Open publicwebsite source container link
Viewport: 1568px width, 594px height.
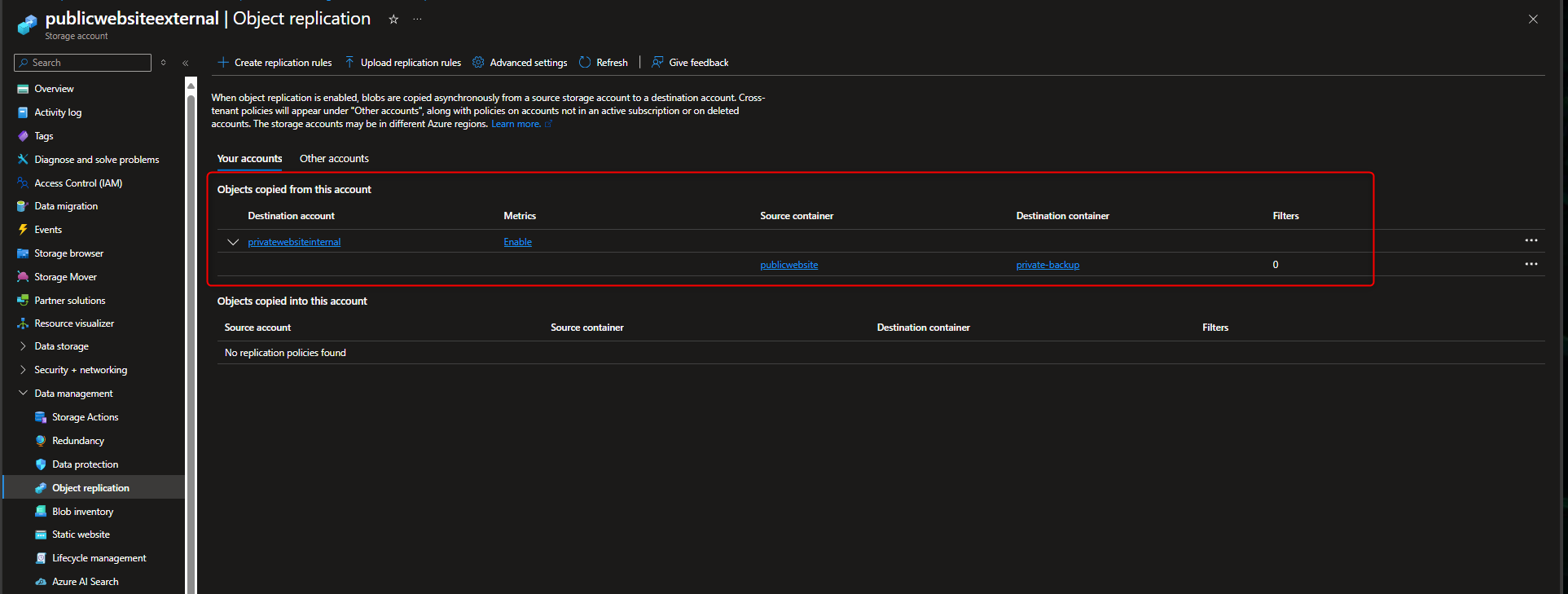click(788, 265)
